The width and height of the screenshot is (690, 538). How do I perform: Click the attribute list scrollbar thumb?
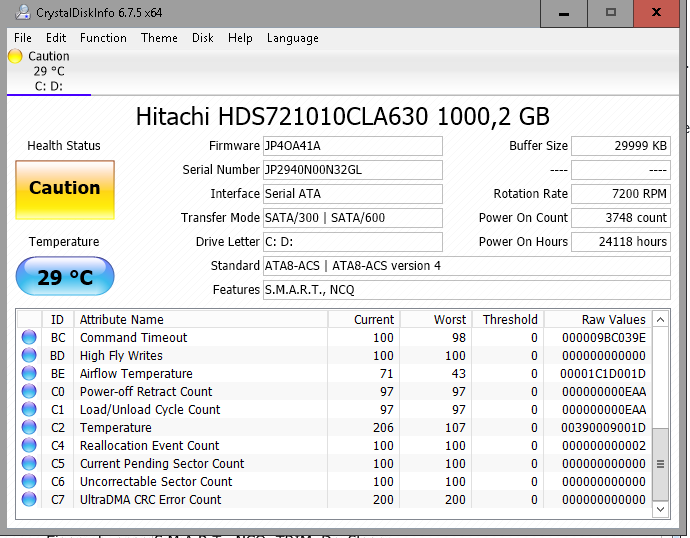660,464
